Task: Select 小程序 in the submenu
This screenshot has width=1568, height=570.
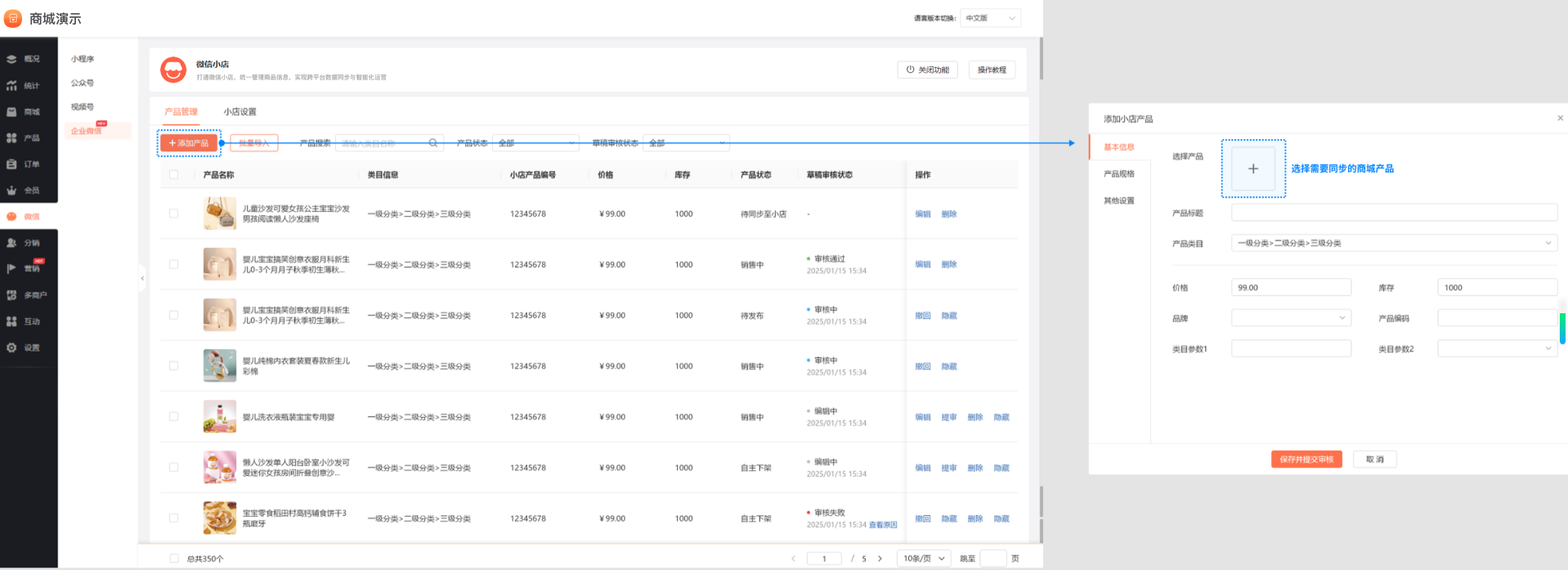Action: tap(83, 59)
